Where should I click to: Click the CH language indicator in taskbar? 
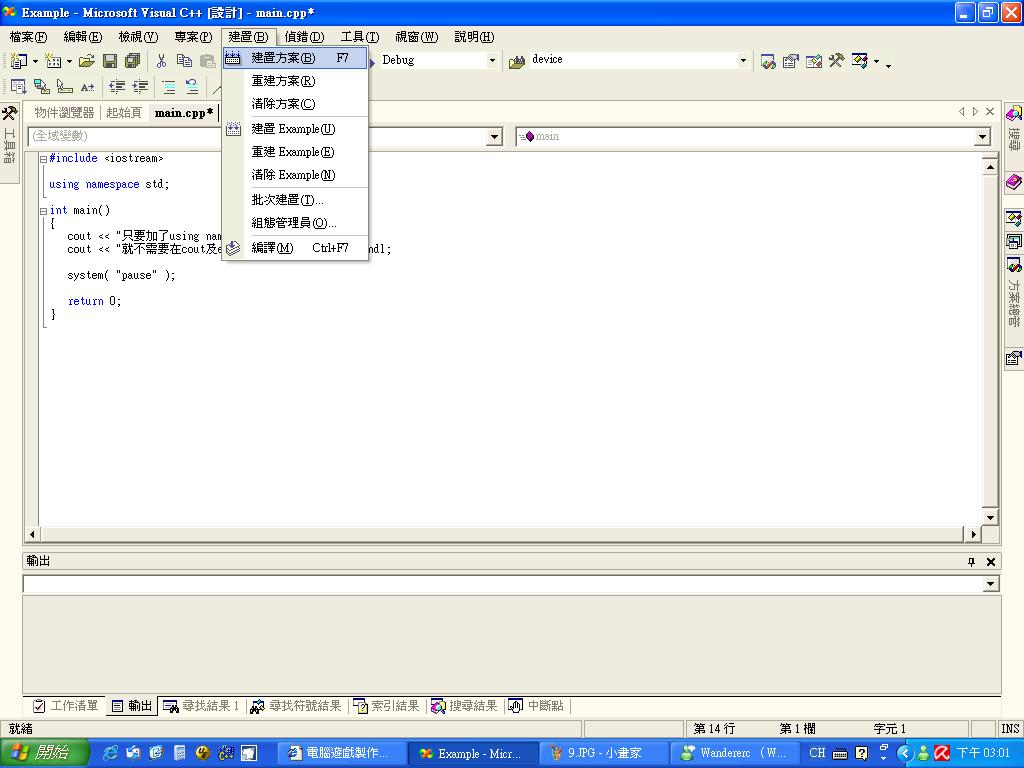tap(817, 753)
